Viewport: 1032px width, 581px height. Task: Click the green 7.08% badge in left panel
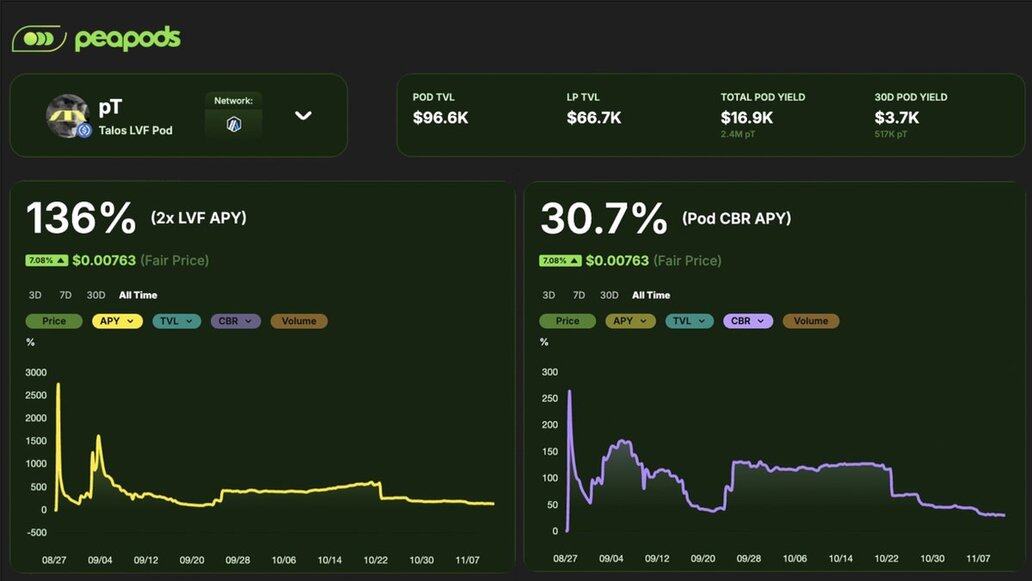pos(47,261)
